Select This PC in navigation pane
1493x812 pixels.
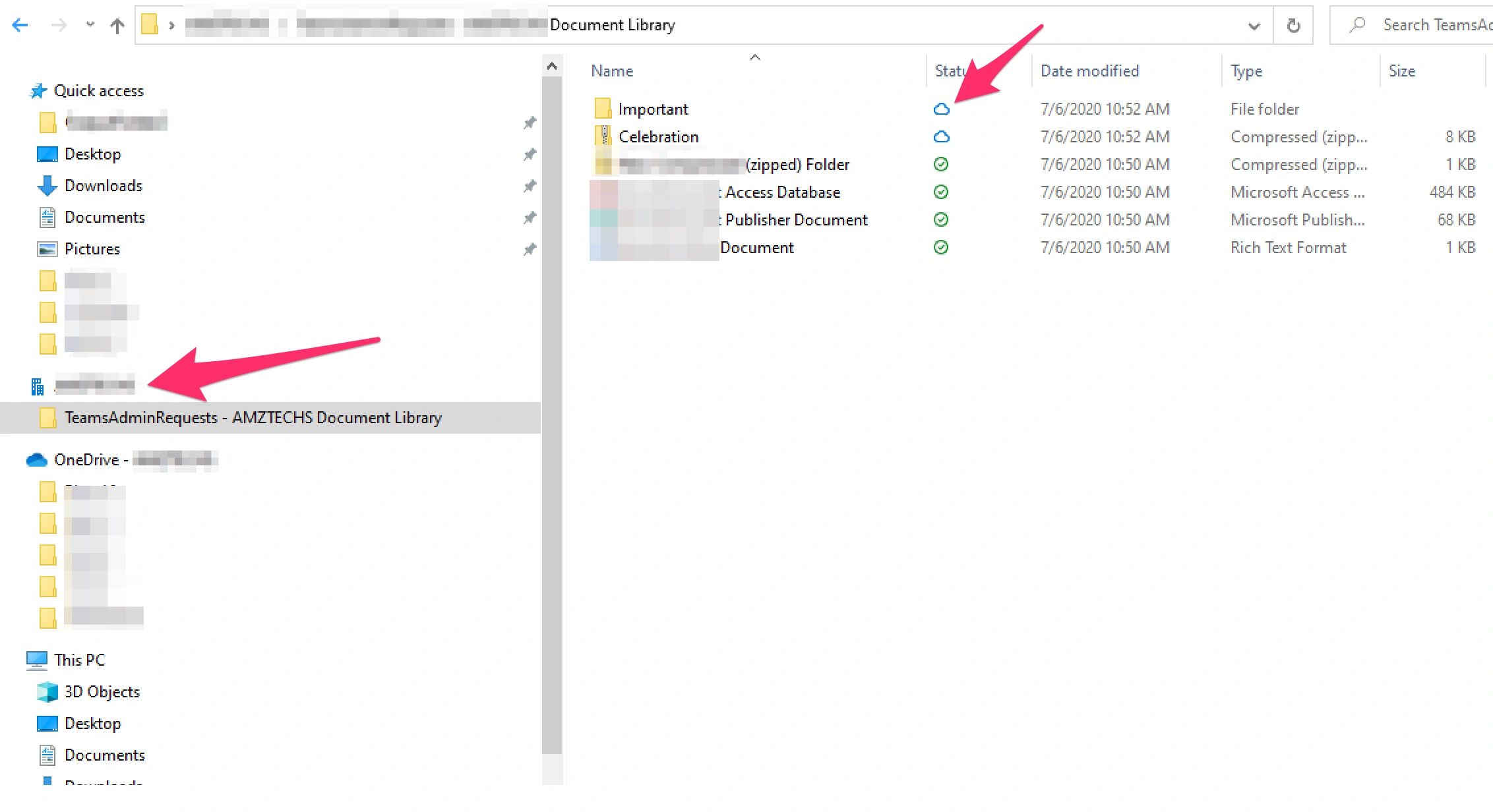point(79,660)
